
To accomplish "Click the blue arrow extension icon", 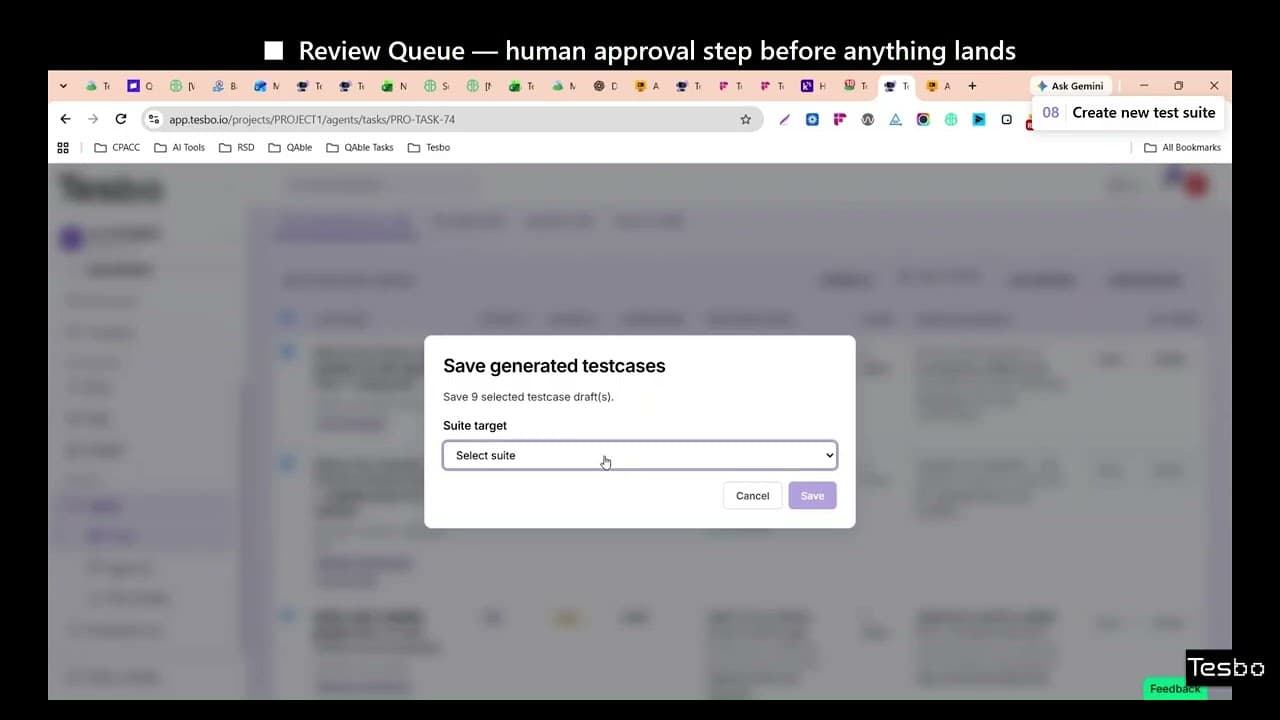I will point(979,119).
